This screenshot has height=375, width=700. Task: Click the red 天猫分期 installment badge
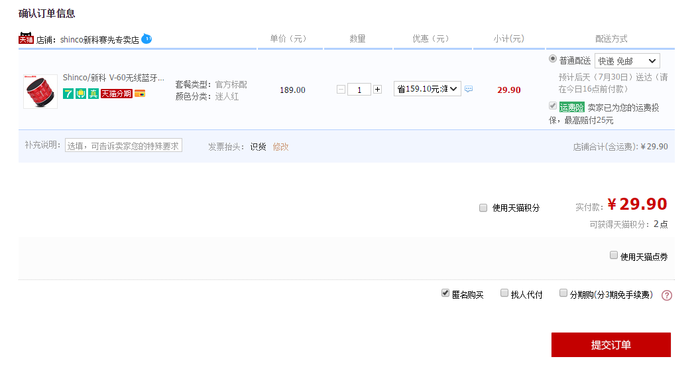pos(116,93)
